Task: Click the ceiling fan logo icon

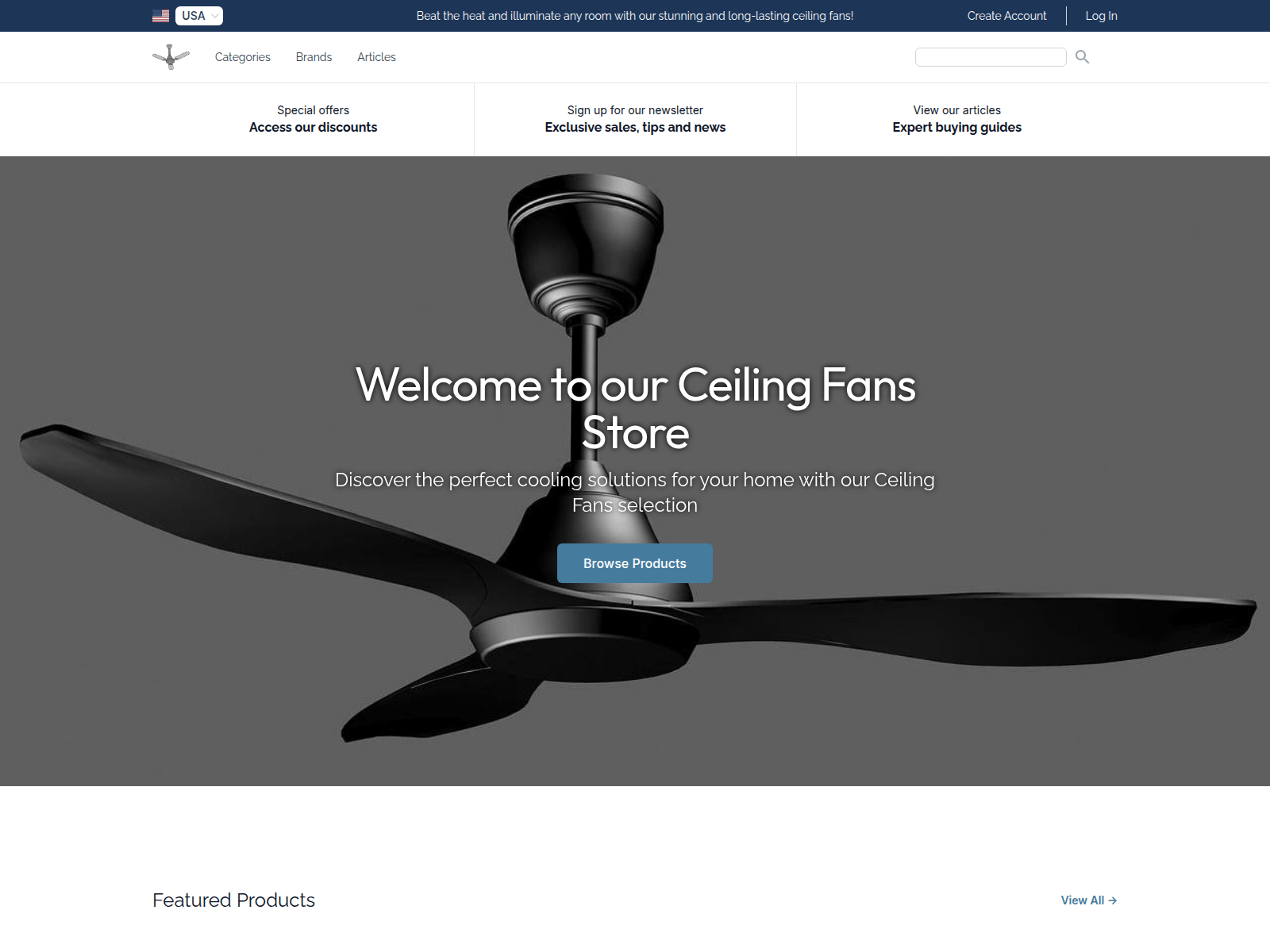Action: [171, 56]
